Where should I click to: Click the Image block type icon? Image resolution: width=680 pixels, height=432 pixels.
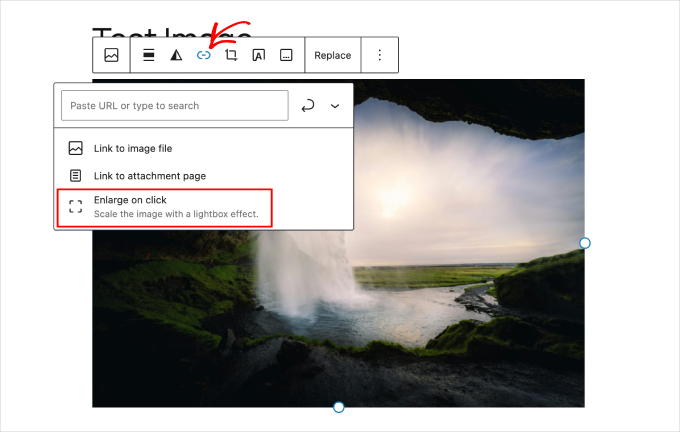tap(111, 56)
